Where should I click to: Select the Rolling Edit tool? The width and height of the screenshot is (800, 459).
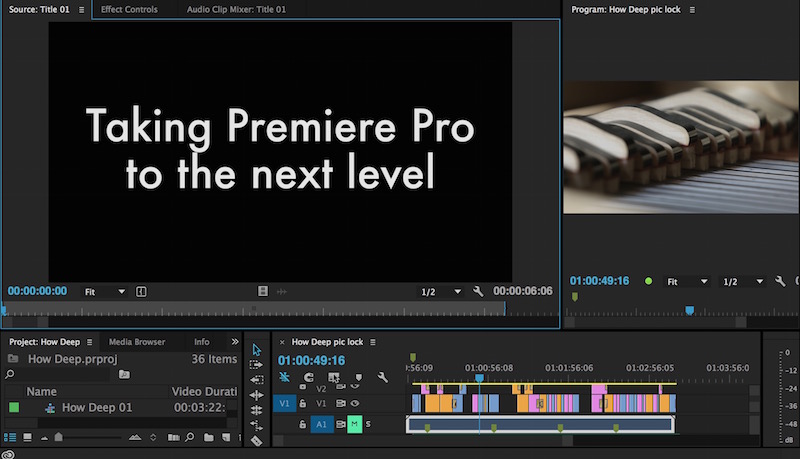pyautogui.click(x=257, y=410)
